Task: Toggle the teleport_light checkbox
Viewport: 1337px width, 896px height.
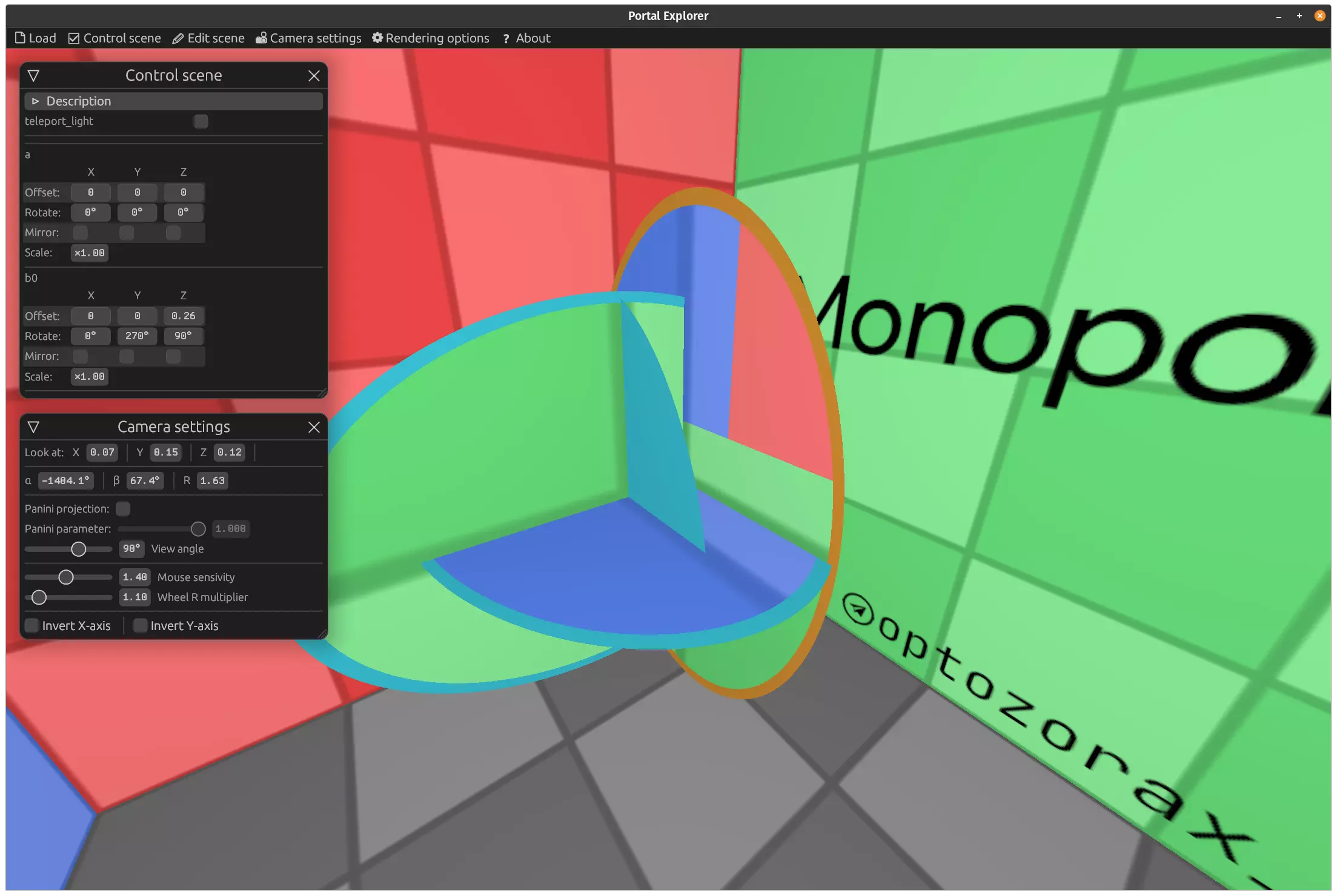Action: click(201, 121)
